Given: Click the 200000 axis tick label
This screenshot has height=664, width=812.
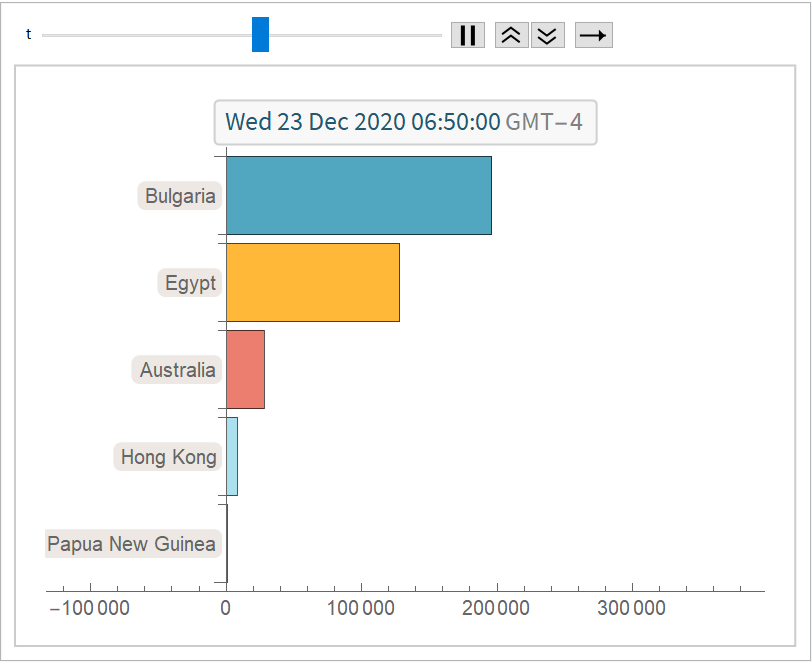Looking at the screenshot, I should tap(496, 609).
